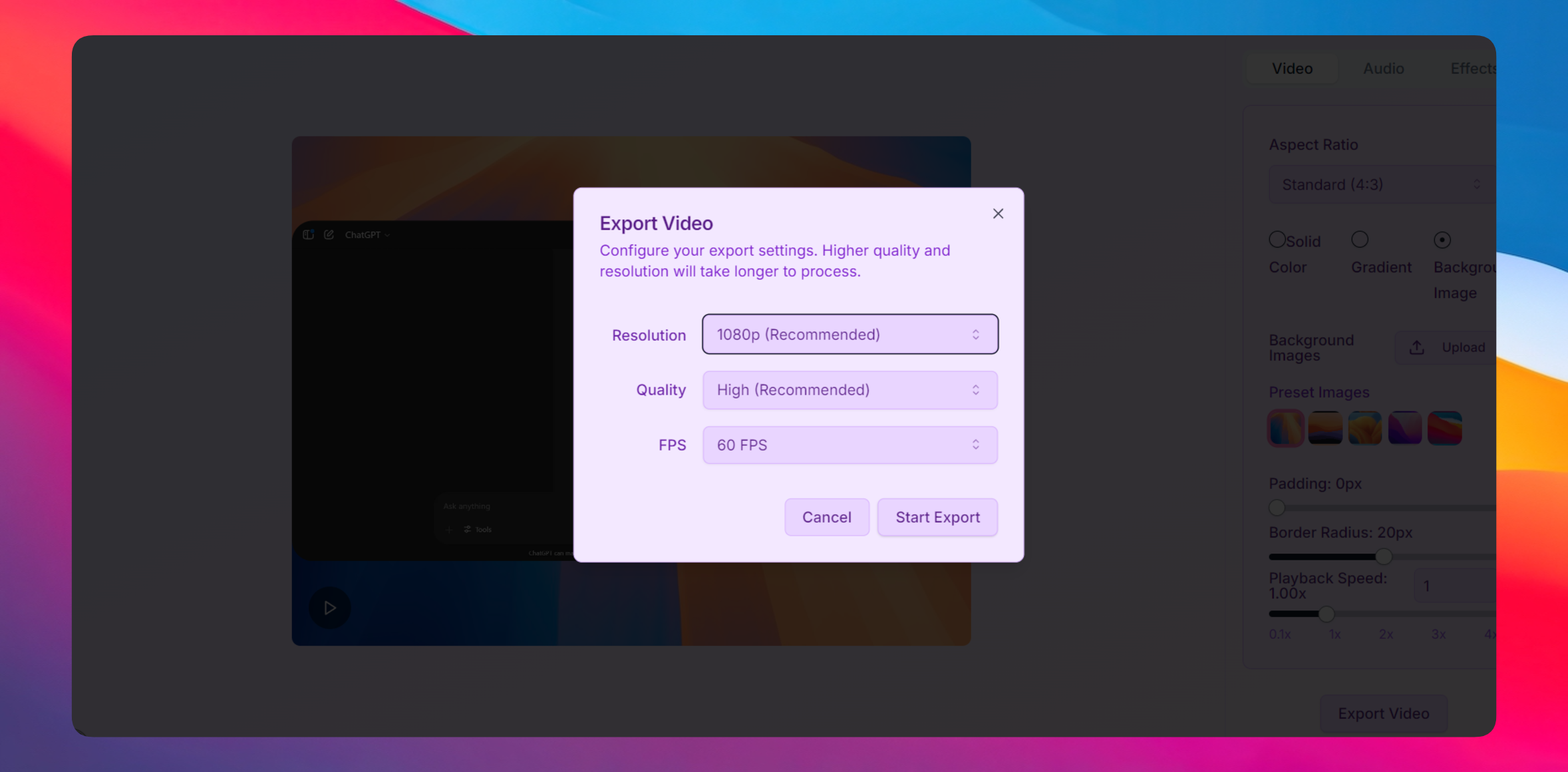Close the Export Video dialog

click(x=998, y=214)
